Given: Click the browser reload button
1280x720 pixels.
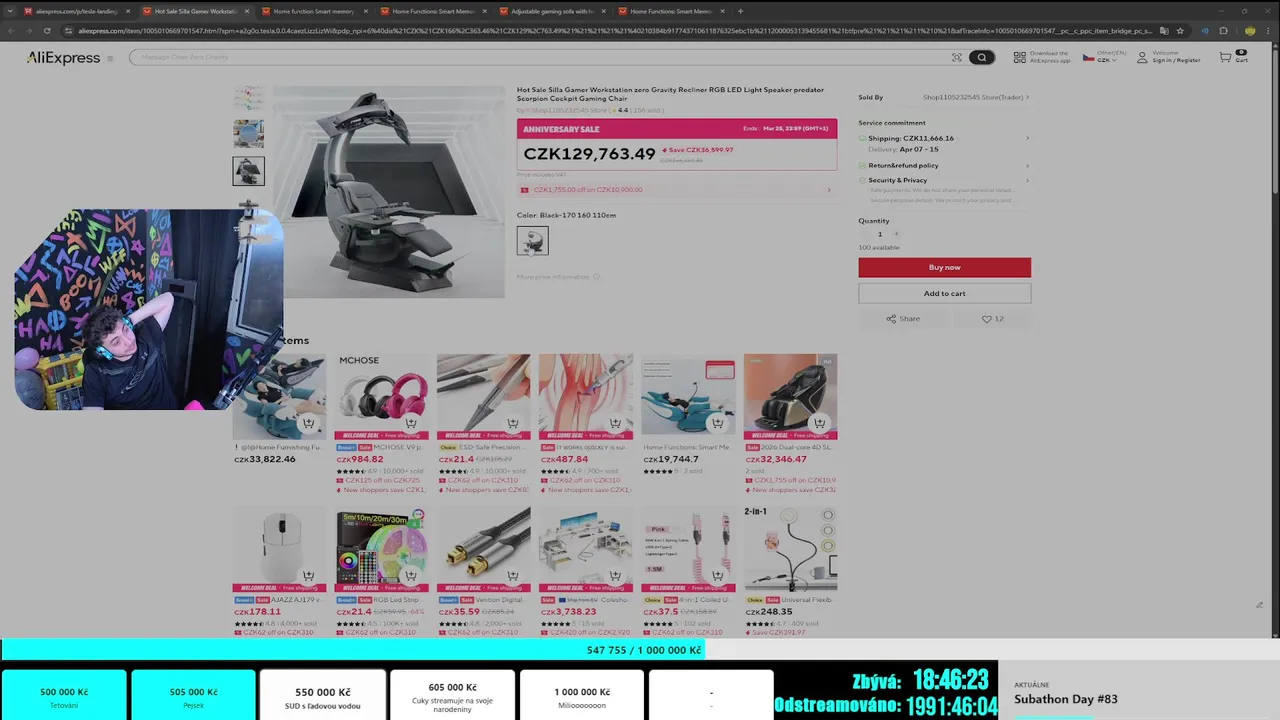Looking at the screenshot, I should click(x=47, y=31).
